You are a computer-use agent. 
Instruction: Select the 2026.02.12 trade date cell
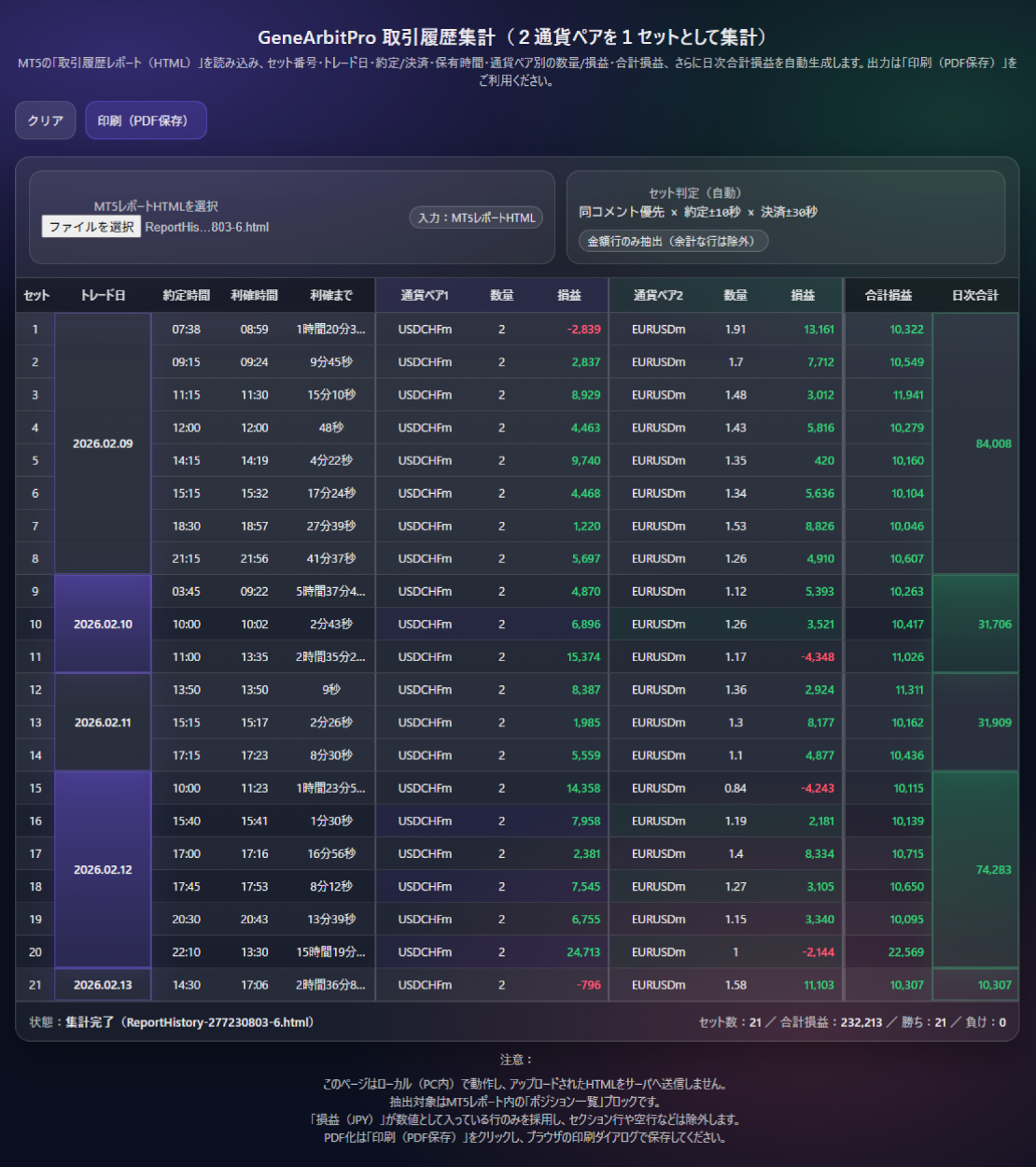coord(103,869)
